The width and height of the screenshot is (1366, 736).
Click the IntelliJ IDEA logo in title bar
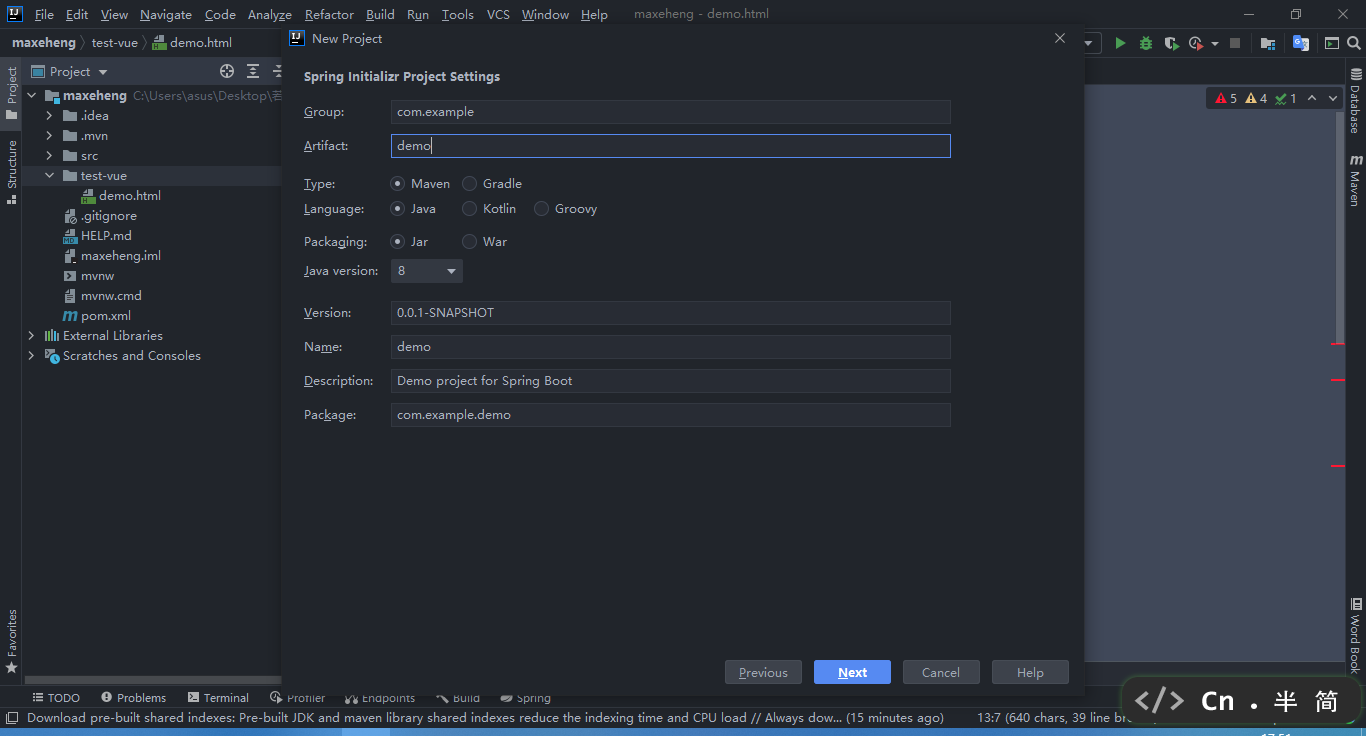[15, 14]
